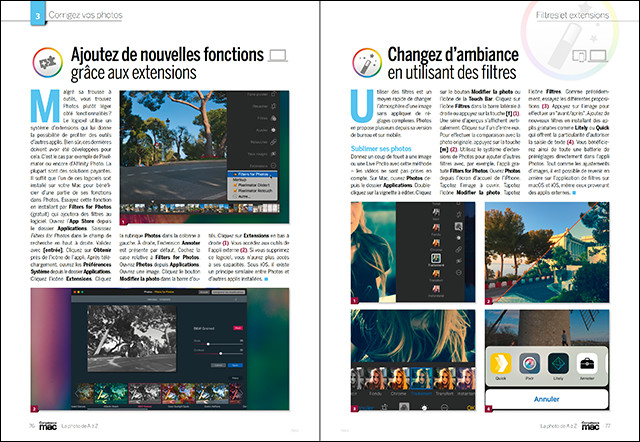Select the Atlantic Depth filter thumbnail

point(111,393)
